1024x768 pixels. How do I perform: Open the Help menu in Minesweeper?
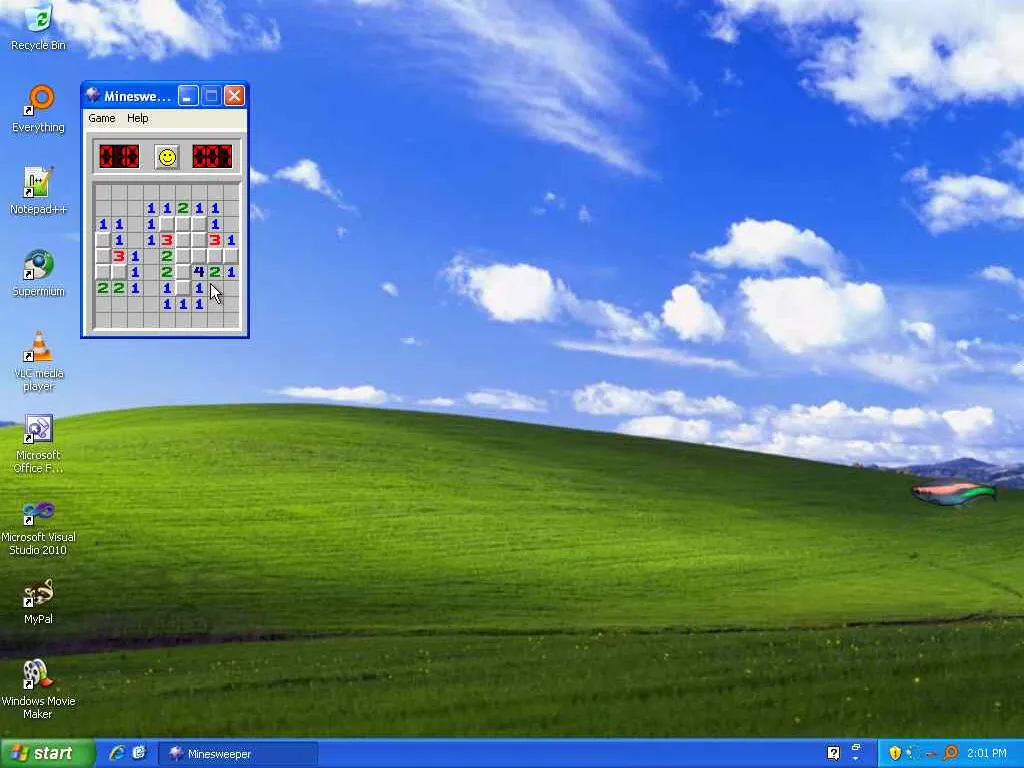(138, 118)
